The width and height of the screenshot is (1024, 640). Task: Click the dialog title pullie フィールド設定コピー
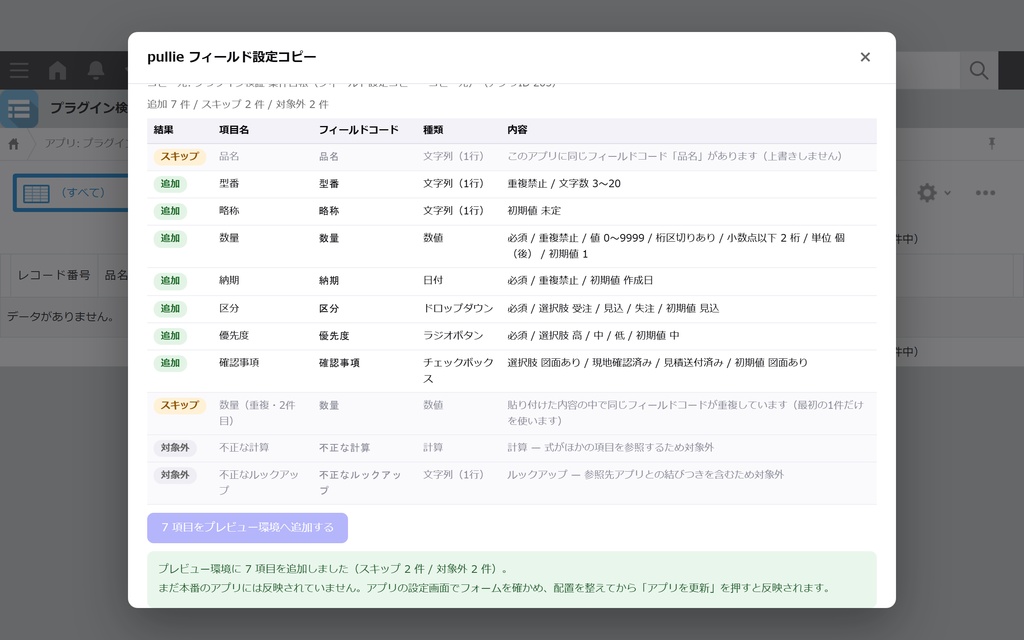pyautogui.click(x=232, y=57)
